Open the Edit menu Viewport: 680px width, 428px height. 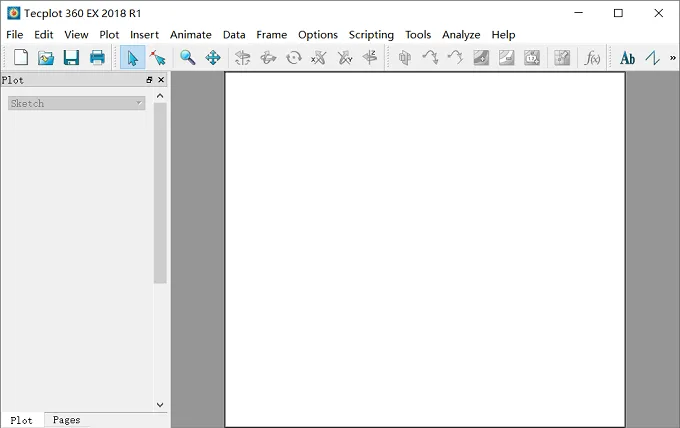coord(43,35)
